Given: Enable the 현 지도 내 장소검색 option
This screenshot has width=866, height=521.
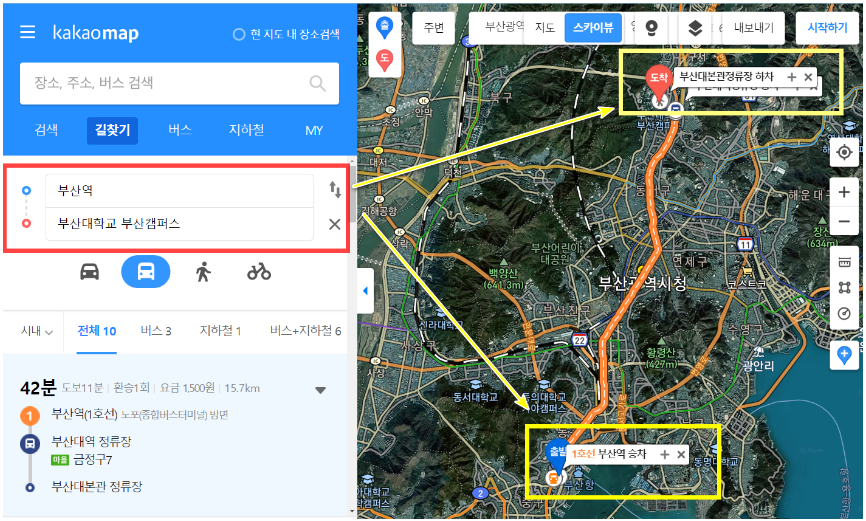Looking at the screenshot, I should [286, 34].
